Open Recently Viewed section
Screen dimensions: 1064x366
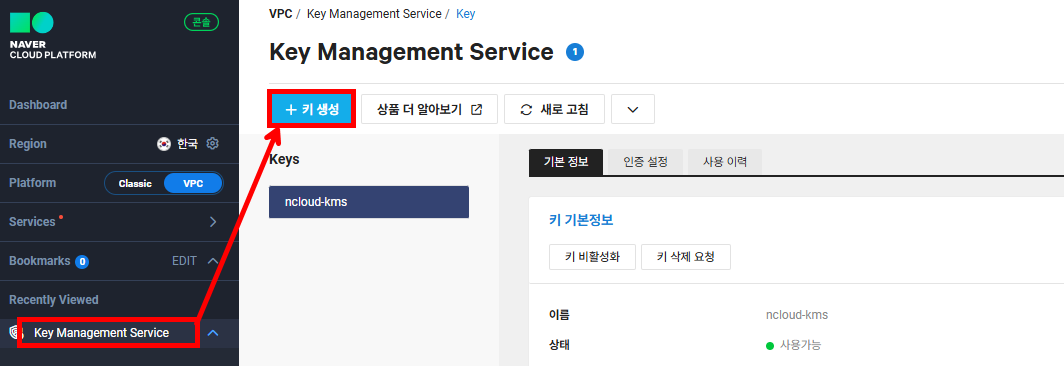54,299
